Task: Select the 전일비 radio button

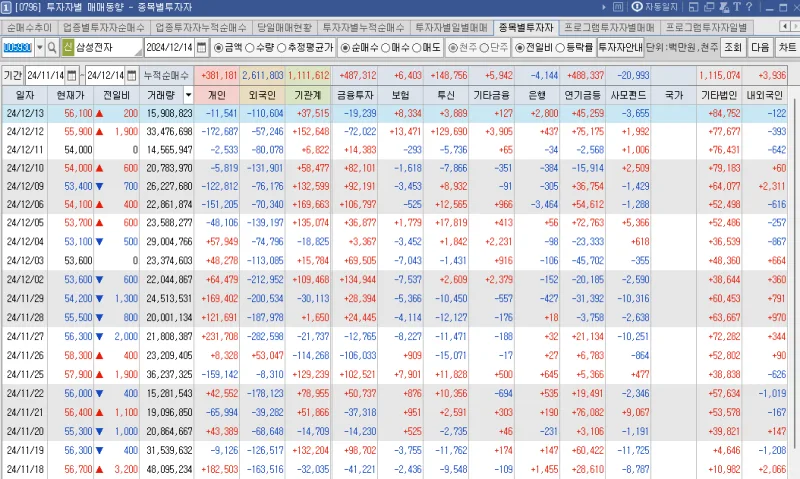Action: (x=520, y=48)
